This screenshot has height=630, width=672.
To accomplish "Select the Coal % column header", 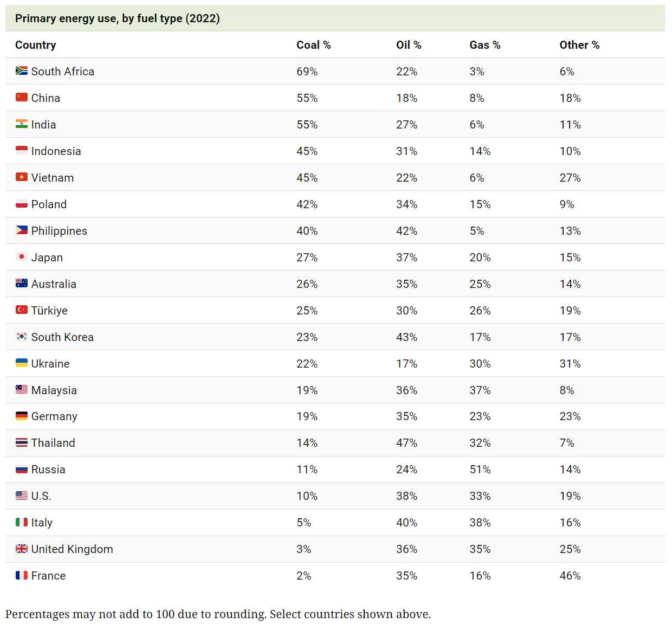I will pyautogui.click(x=313, y=45).
